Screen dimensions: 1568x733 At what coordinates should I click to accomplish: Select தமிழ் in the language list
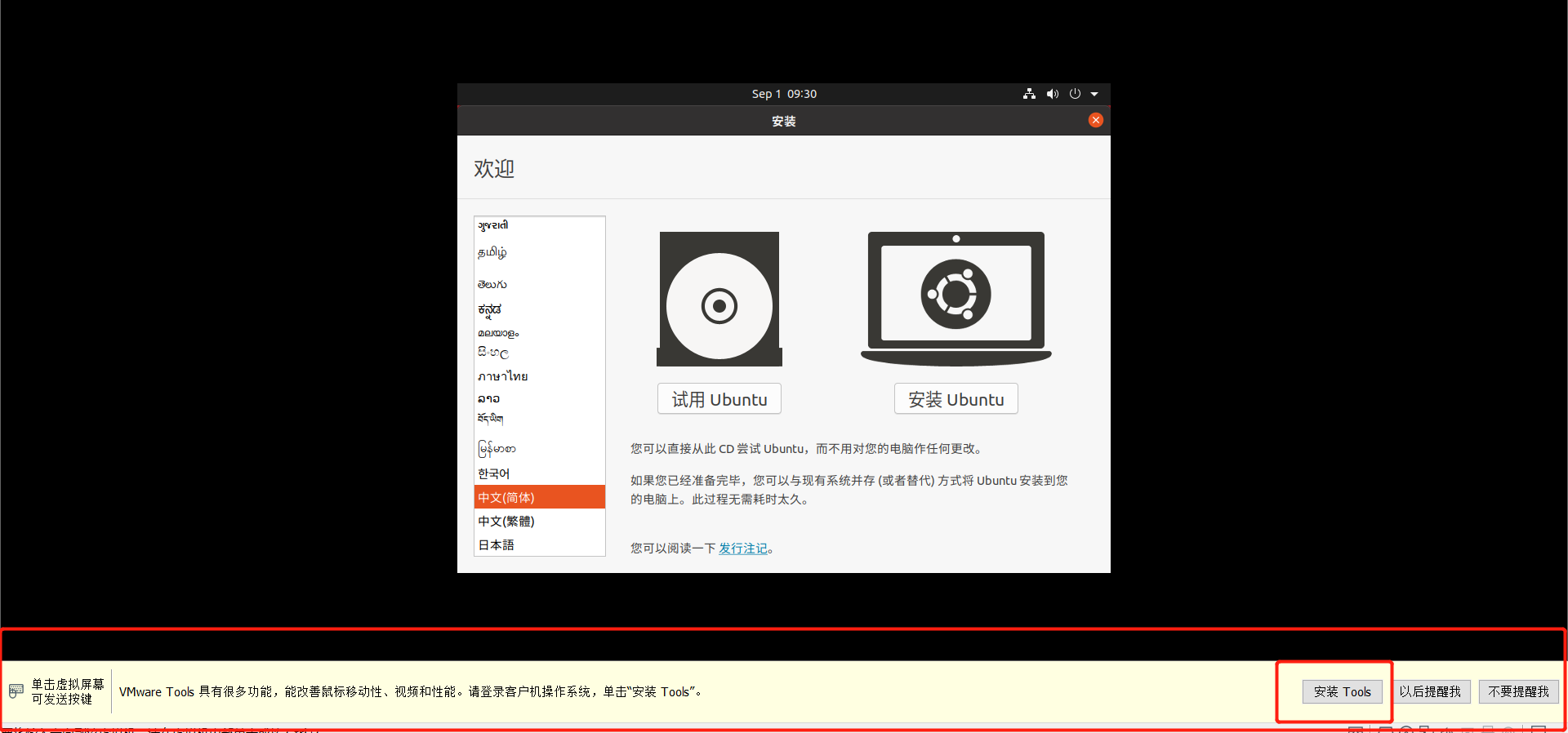pos(539,252)
